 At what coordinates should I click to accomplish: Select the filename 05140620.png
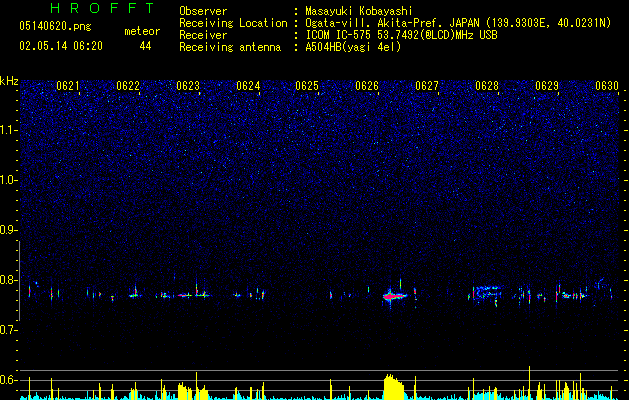coord(55,26)
